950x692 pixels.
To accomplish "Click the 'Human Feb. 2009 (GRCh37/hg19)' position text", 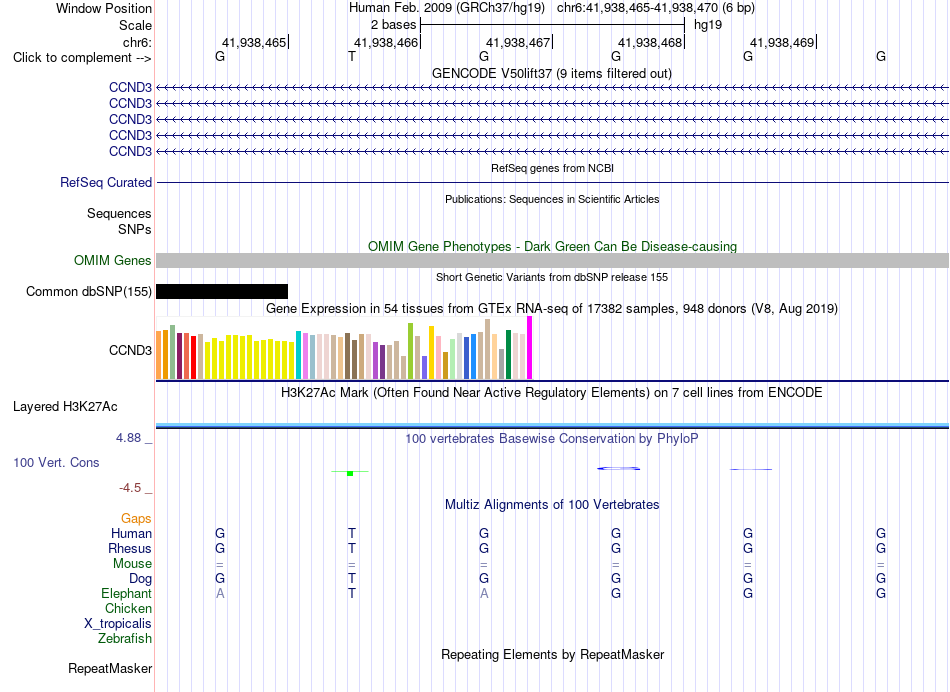I will click(447, 8).
